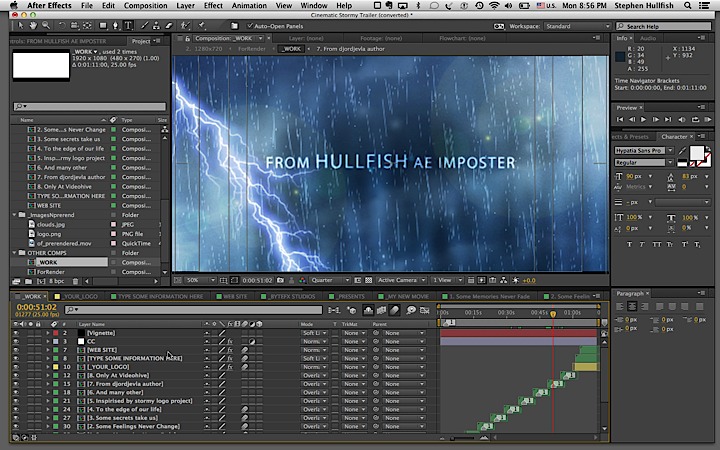Expand the Vignette layer properties
Viewport: 720px width, 450px height.
tap(47, 333)
